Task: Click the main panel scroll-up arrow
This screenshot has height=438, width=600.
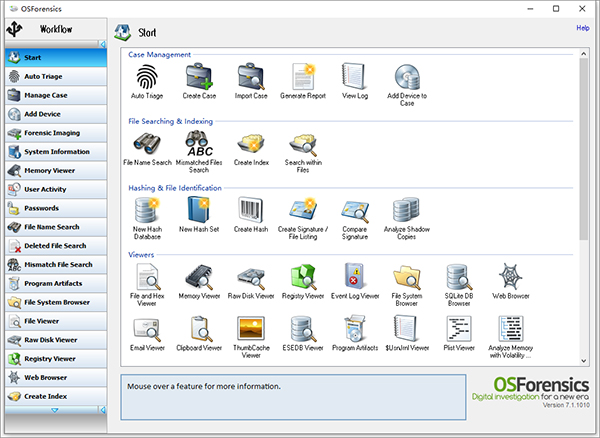Action: tap(584, 54)
